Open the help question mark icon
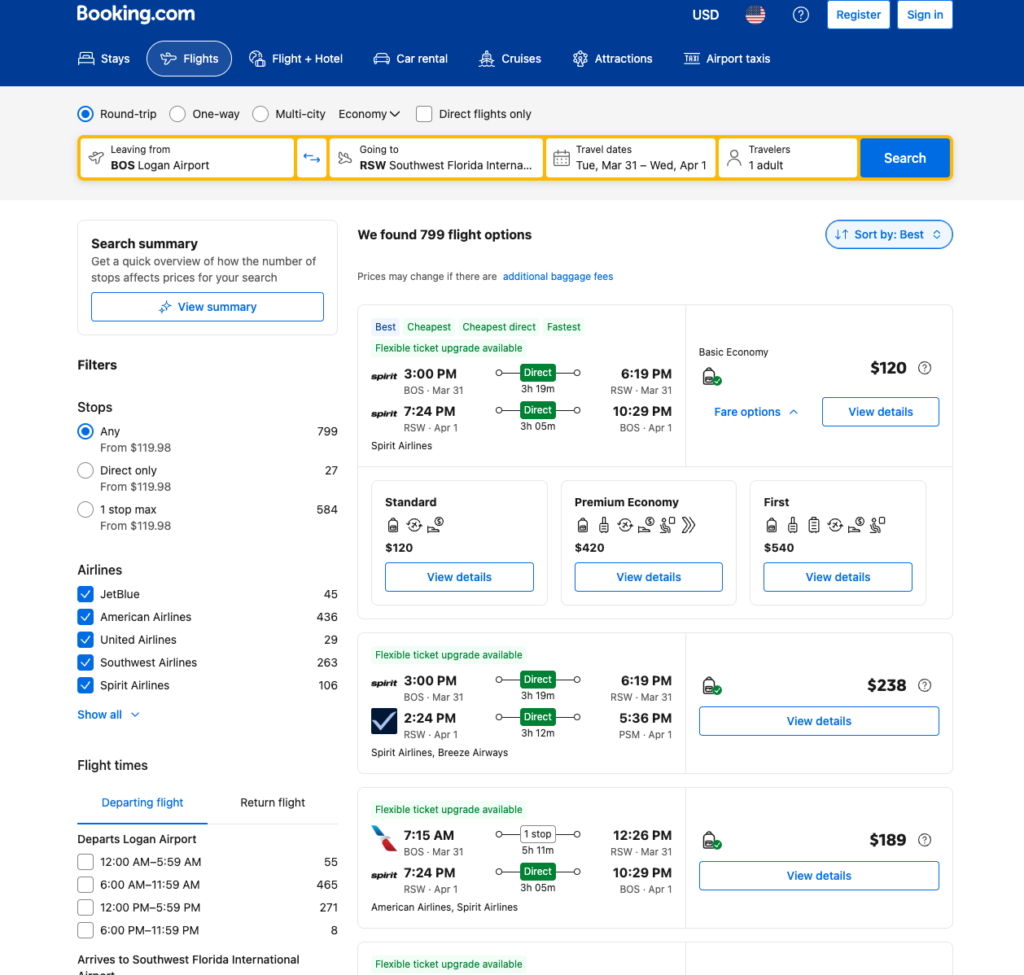 click(x=800, y=15)
